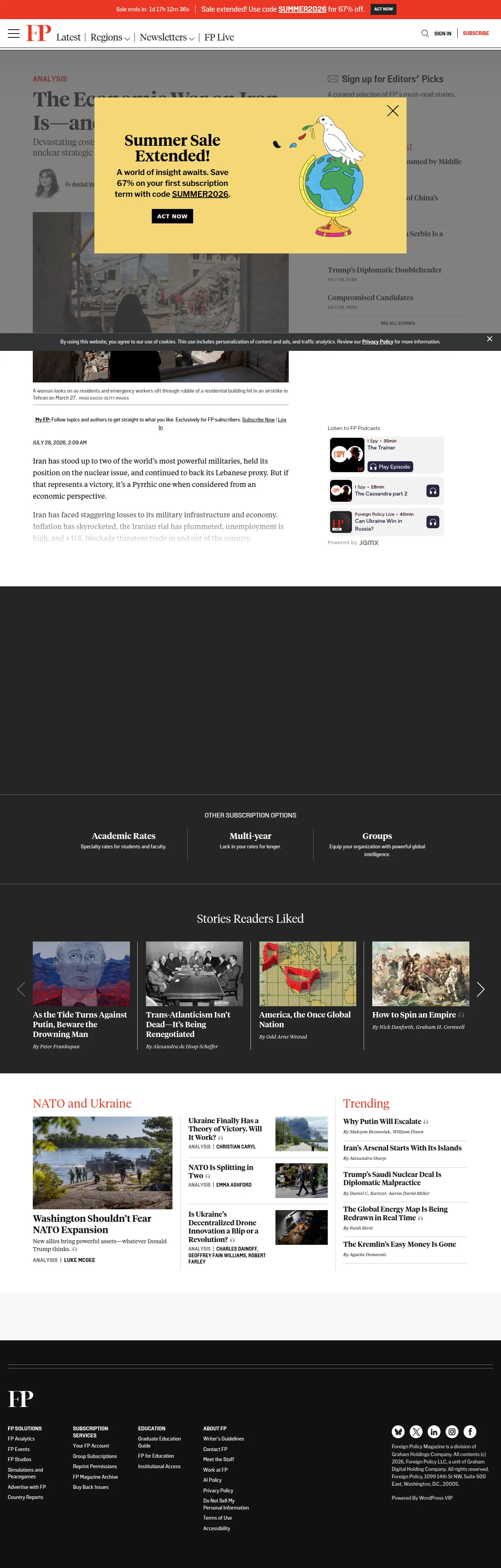Open the Privacy Policy cookie link
The width and height of the screenshot is (501, 1568).
377,342
